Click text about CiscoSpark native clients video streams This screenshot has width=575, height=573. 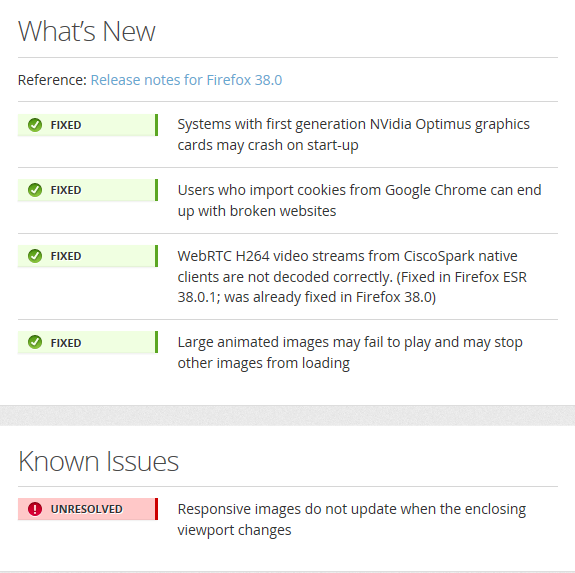point(352,276)
